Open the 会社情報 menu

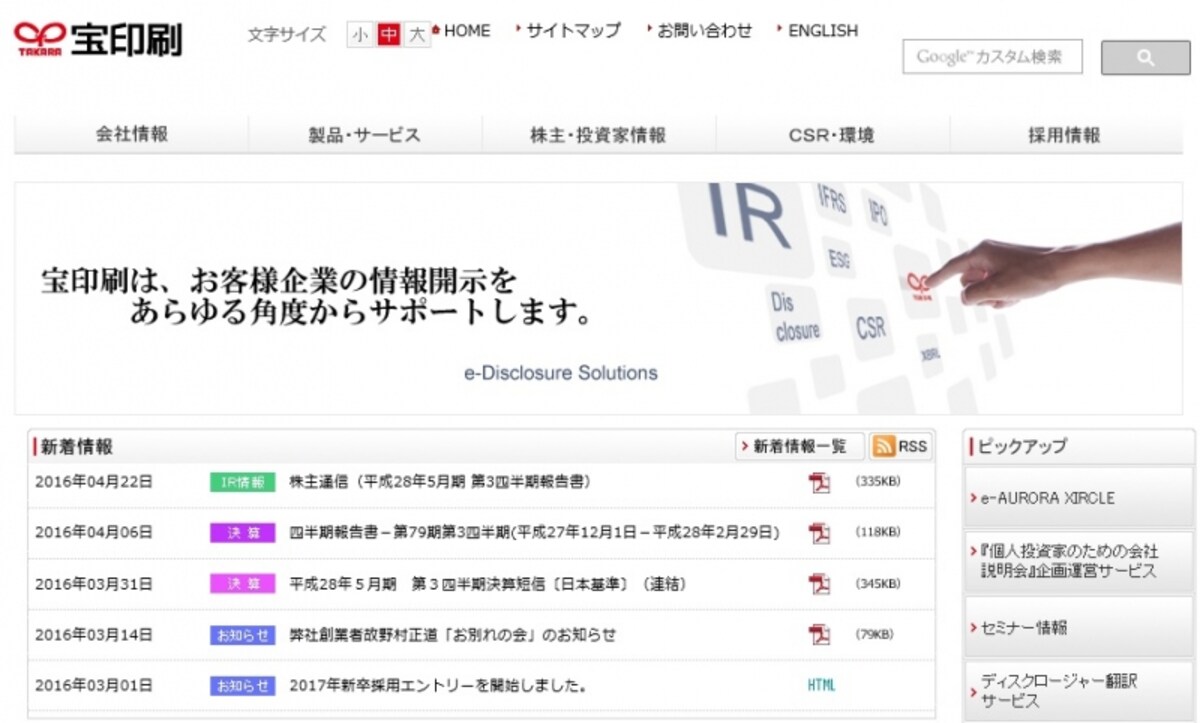pyautogui.click(x=132, y=135)
